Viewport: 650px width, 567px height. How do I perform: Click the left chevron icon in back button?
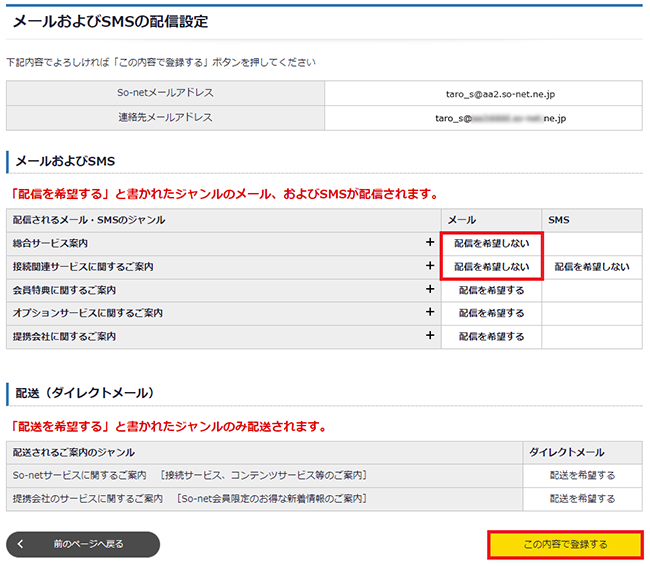(x=22, y=544)
